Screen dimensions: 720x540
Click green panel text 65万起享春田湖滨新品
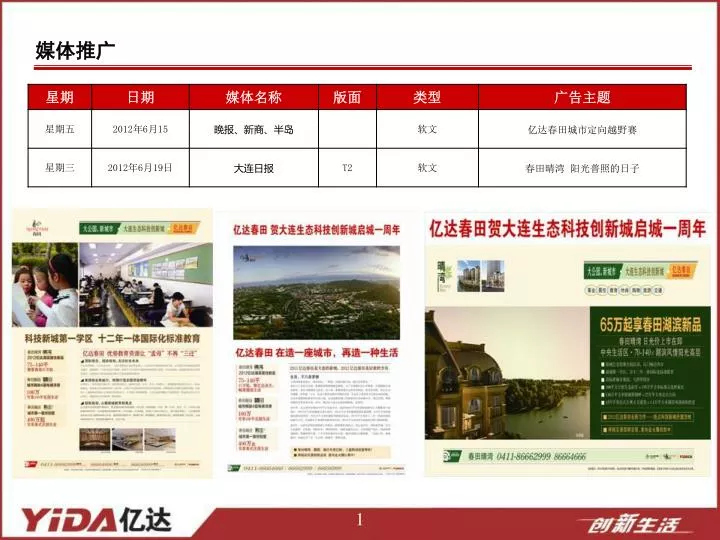pos(650,324)
